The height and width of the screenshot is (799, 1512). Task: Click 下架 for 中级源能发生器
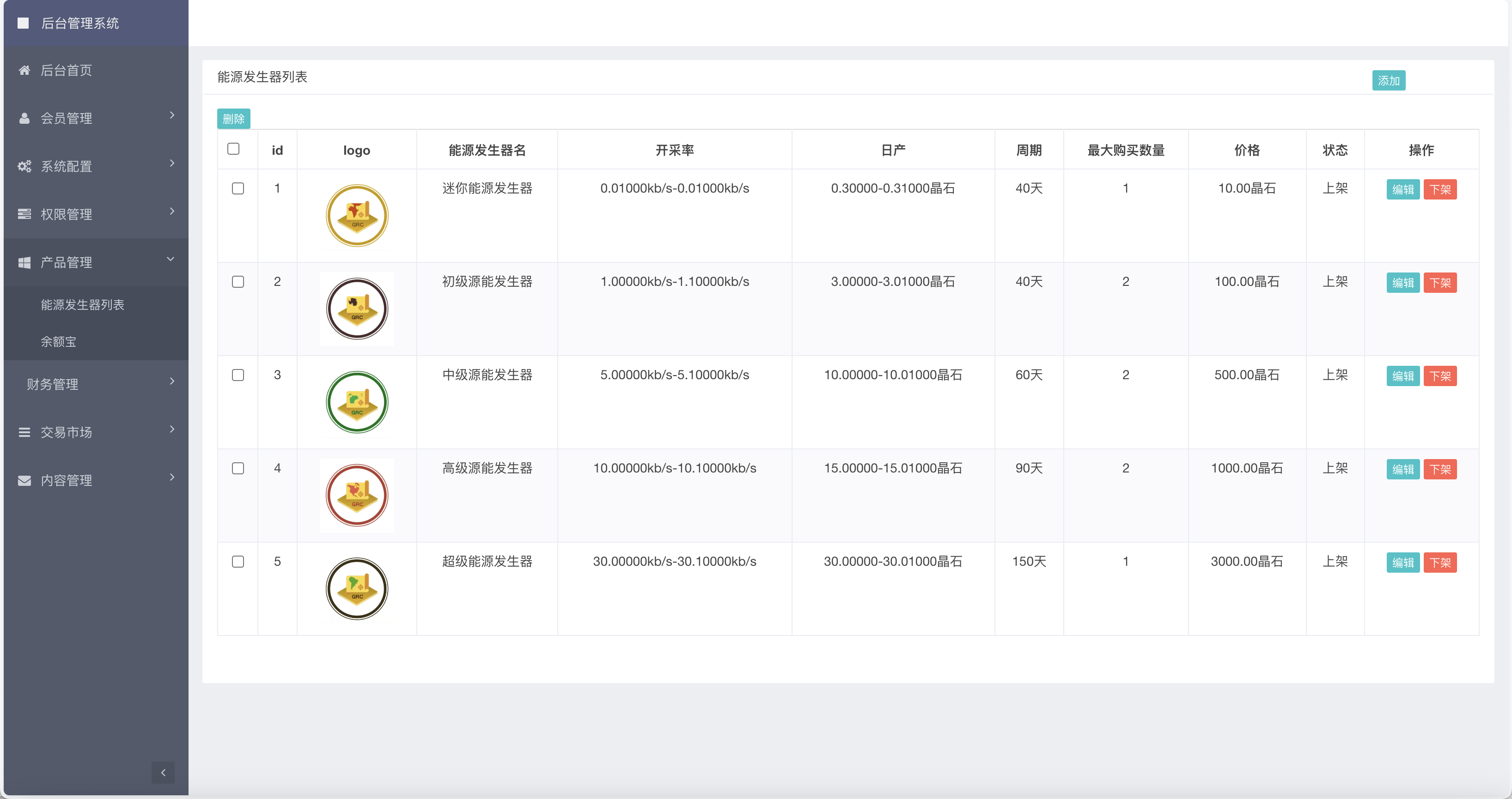tap(1441, 375)
